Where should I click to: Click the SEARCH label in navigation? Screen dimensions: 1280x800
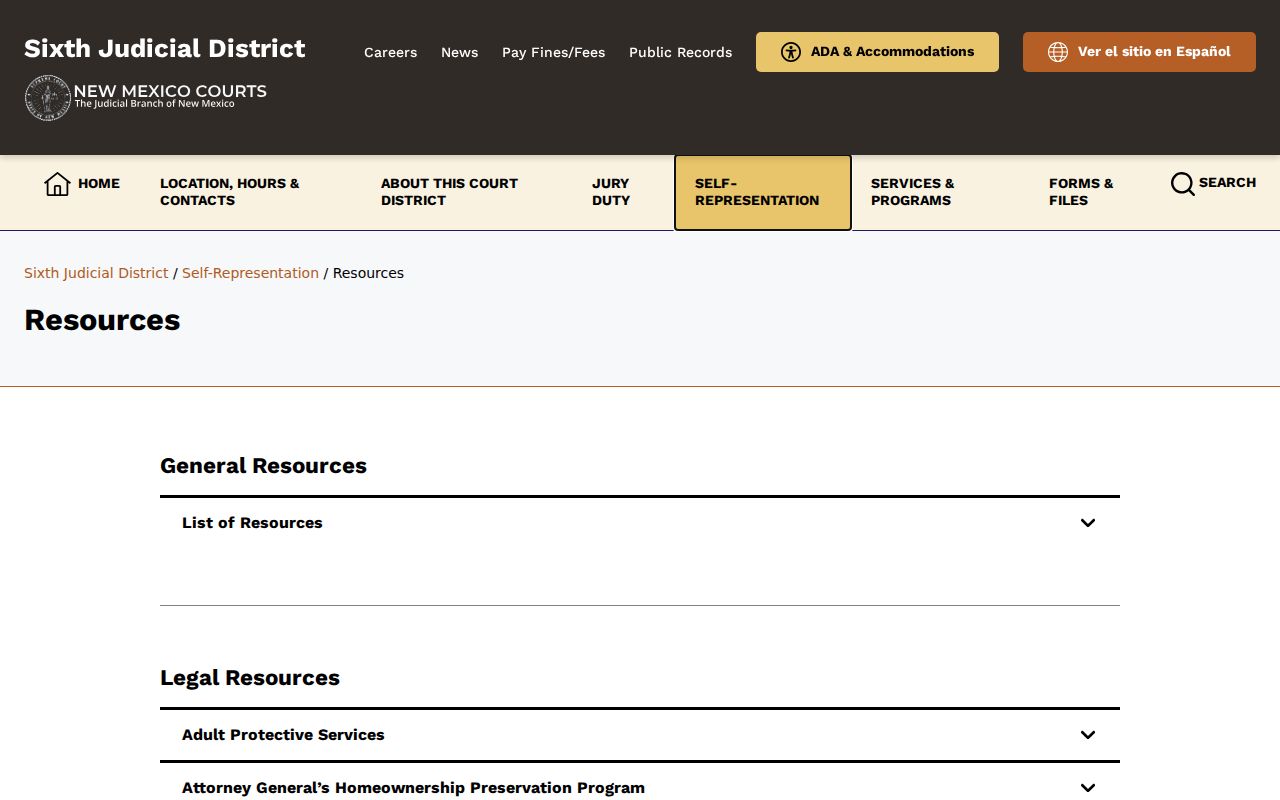[x=1227, y=183]
